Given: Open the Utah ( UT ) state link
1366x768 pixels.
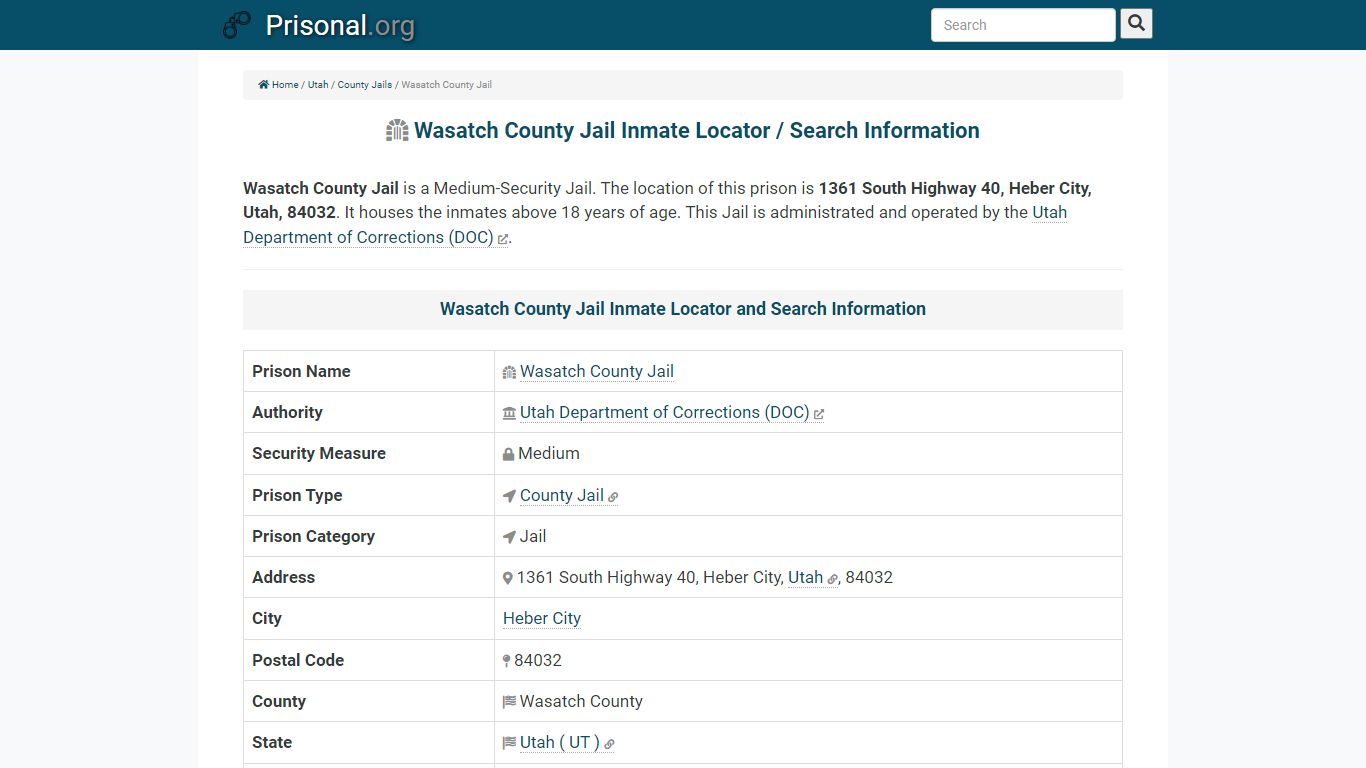Looking at the screenshot, I should [560, 742].
